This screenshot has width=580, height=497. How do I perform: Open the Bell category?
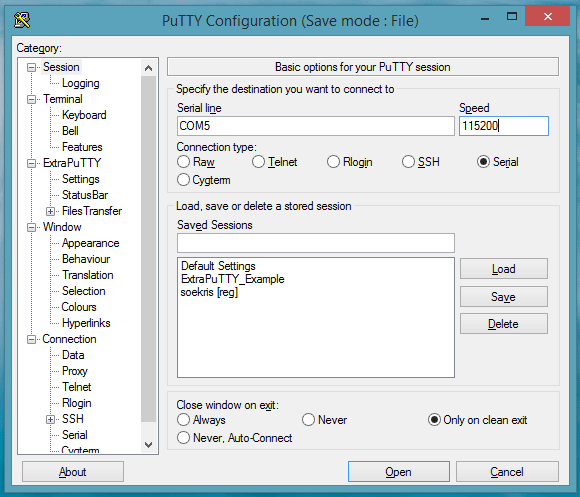click(70, 131)
